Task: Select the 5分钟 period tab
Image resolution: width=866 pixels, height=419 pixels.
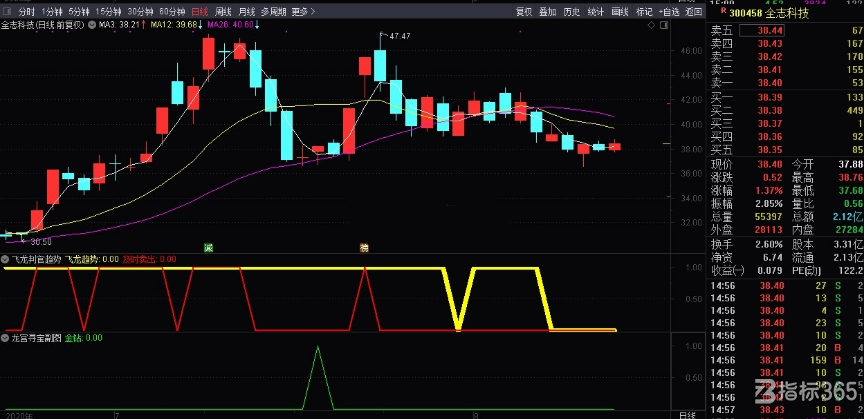Action: [x=78, y=12]
